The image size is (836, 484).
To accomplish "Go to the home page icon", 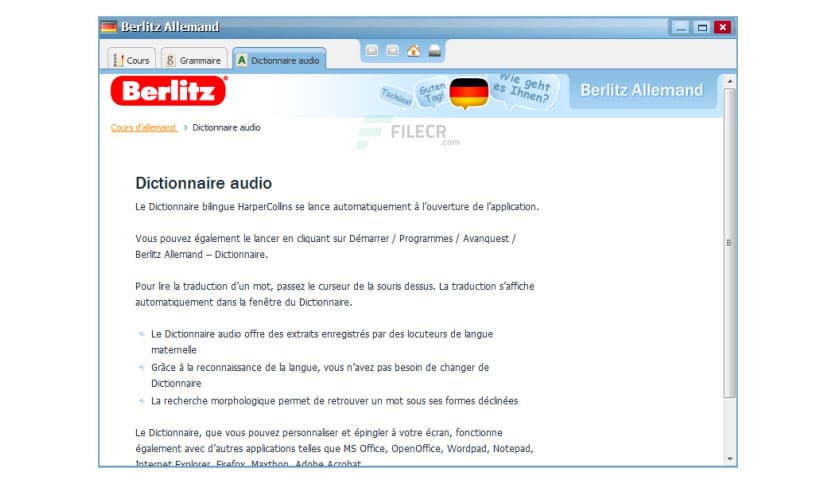I will [x=413, y=51].
